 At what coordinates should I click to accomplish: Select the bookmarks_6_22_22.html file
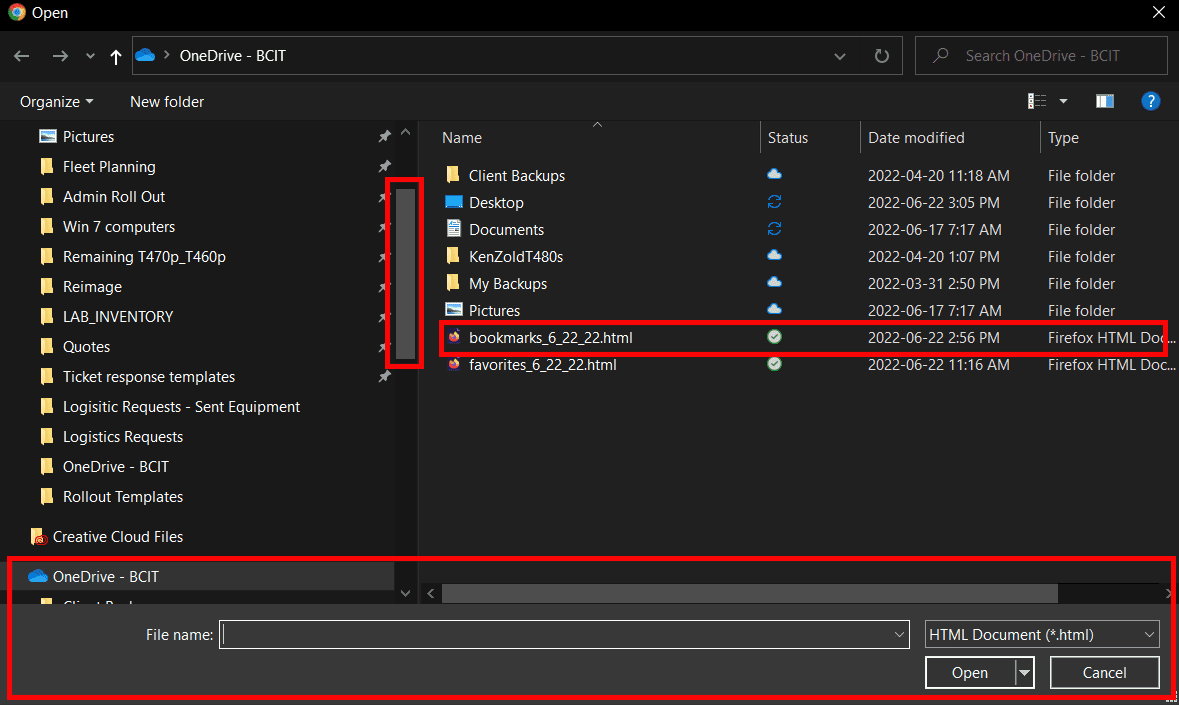[x=550, y=338]
